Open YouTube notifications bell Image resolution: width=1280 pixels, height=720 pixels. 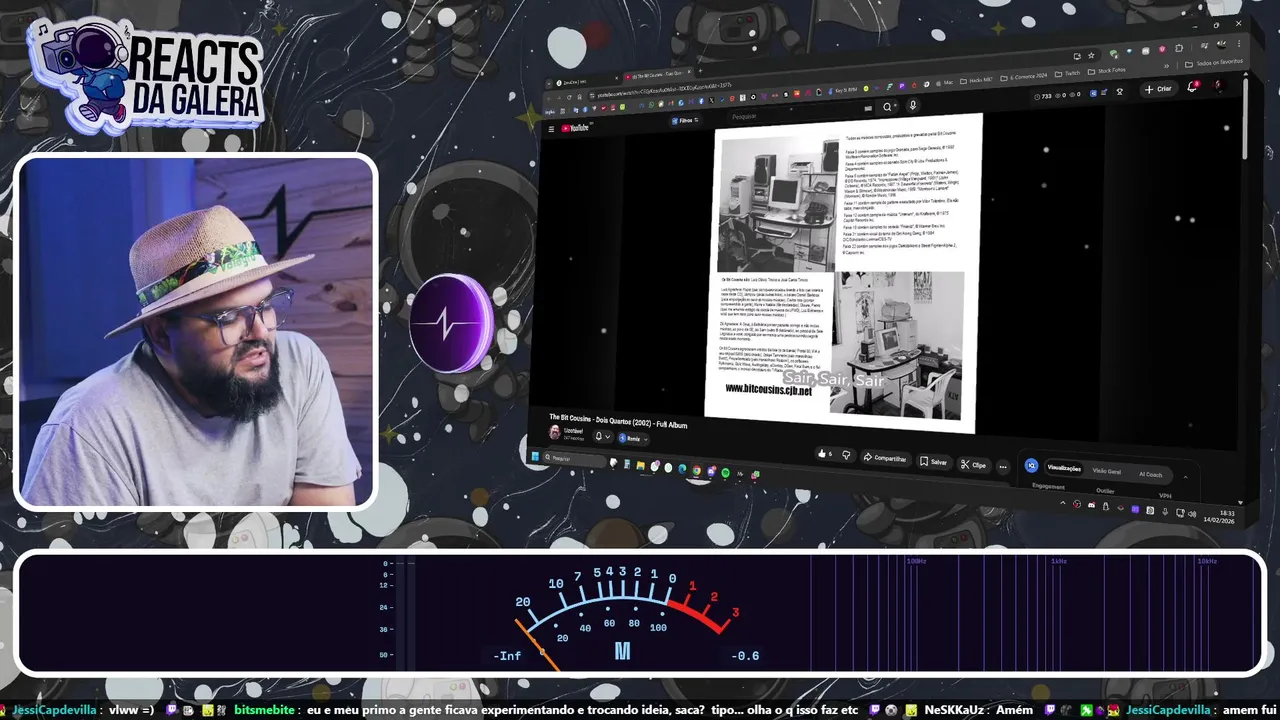pos(1192,87)
